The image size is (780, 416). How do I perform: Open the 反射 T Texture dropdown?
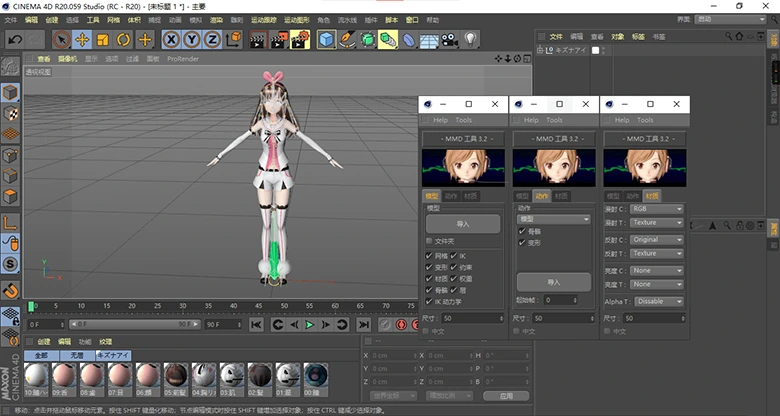point(657,253)
